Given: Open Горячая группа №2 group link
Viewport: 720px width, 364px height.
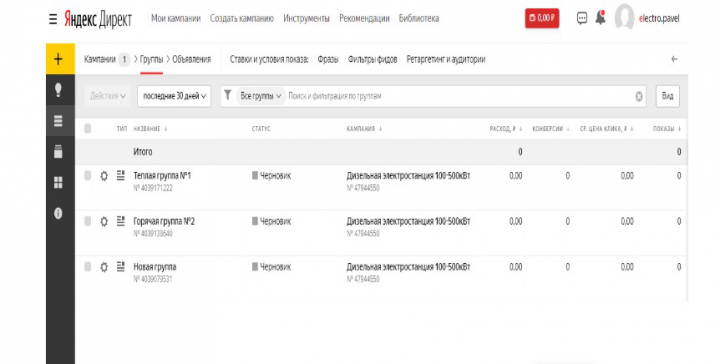Looking at the screenshot, I should coord(164,221).
